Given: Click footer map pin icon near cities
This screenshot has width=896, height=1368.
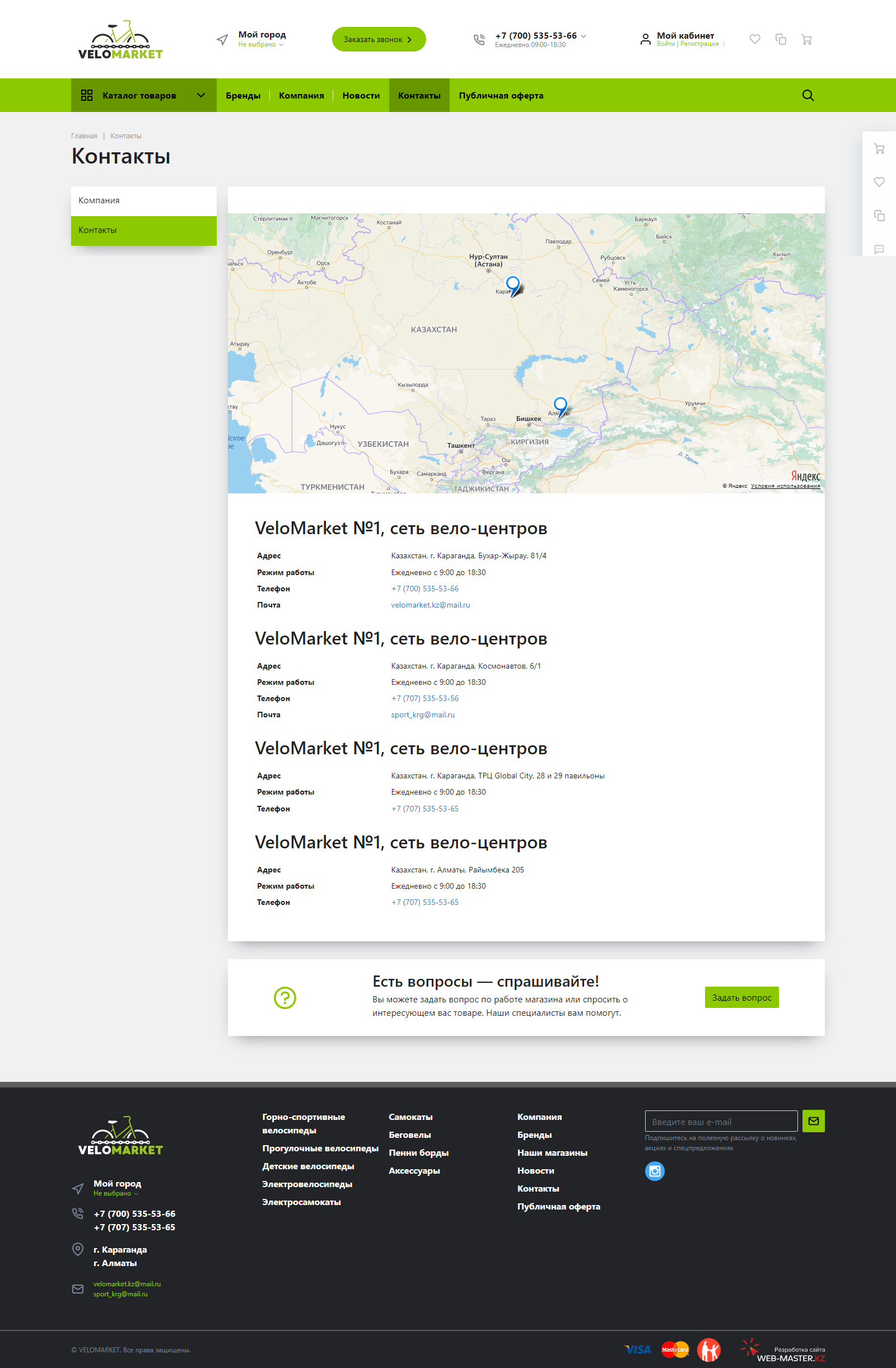Looking at the screenshot, I should [x=78, y=1249].
